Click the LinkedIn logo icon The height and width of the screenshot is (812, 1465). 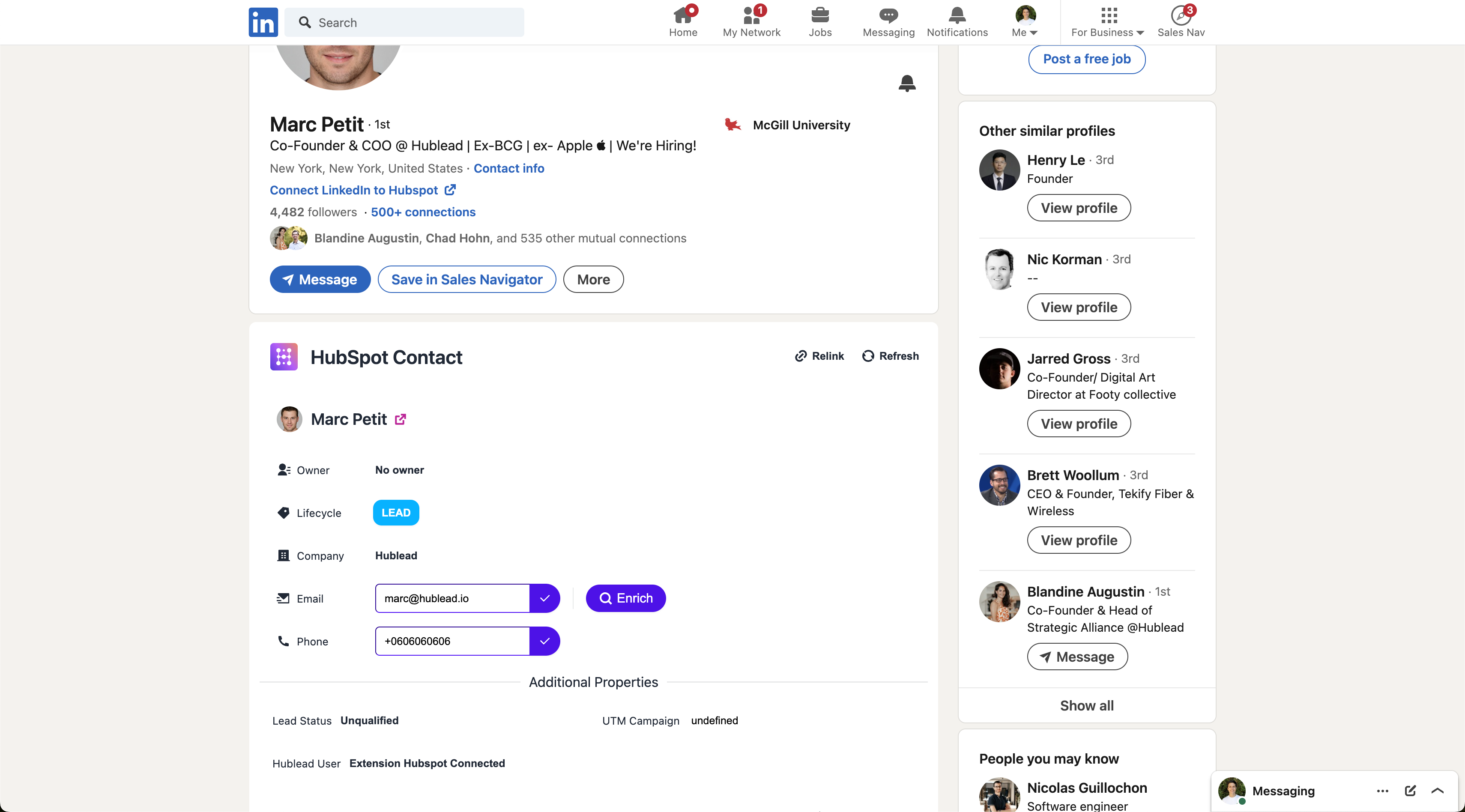263,22
